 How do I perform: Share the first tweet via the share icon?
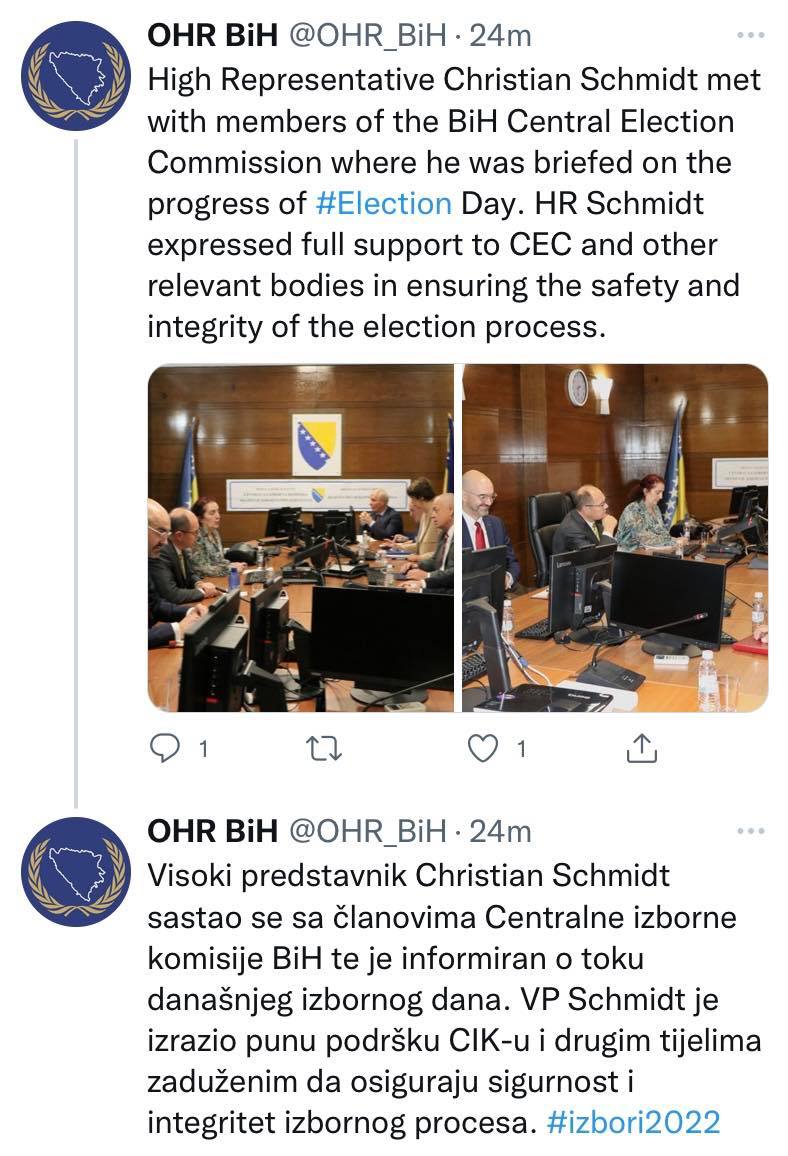pos(641,748)
